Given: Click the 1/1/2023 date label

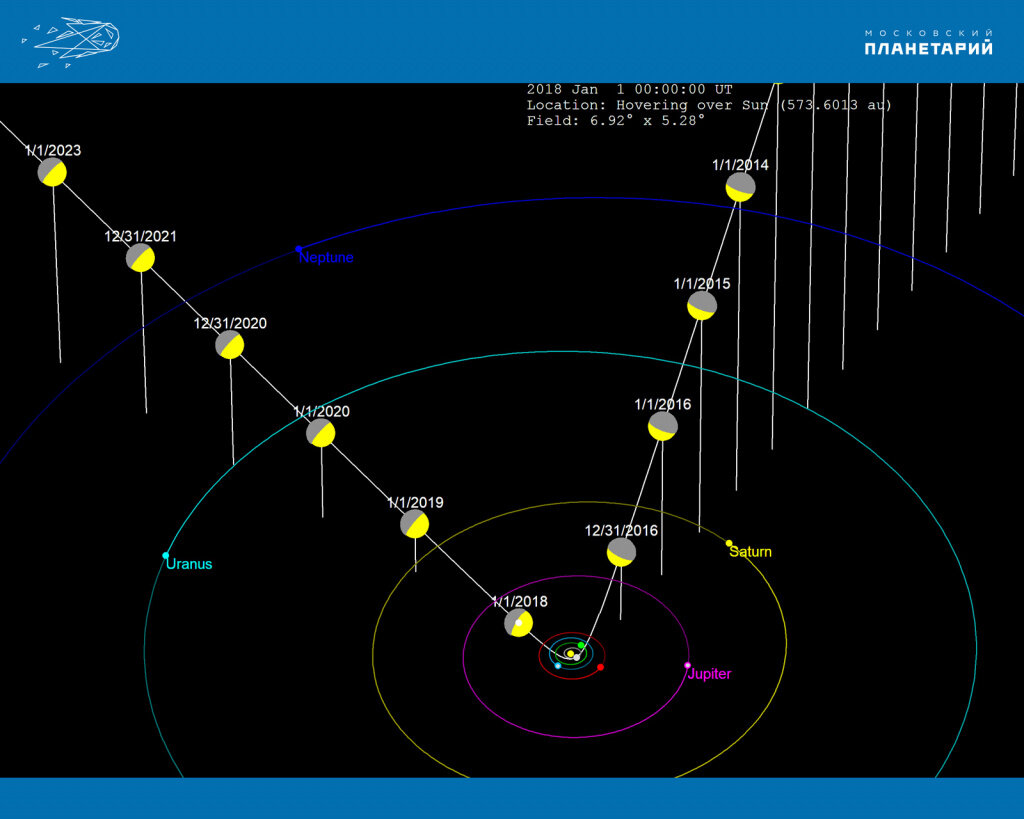Looking at the screenshot, I should [53, 150].
